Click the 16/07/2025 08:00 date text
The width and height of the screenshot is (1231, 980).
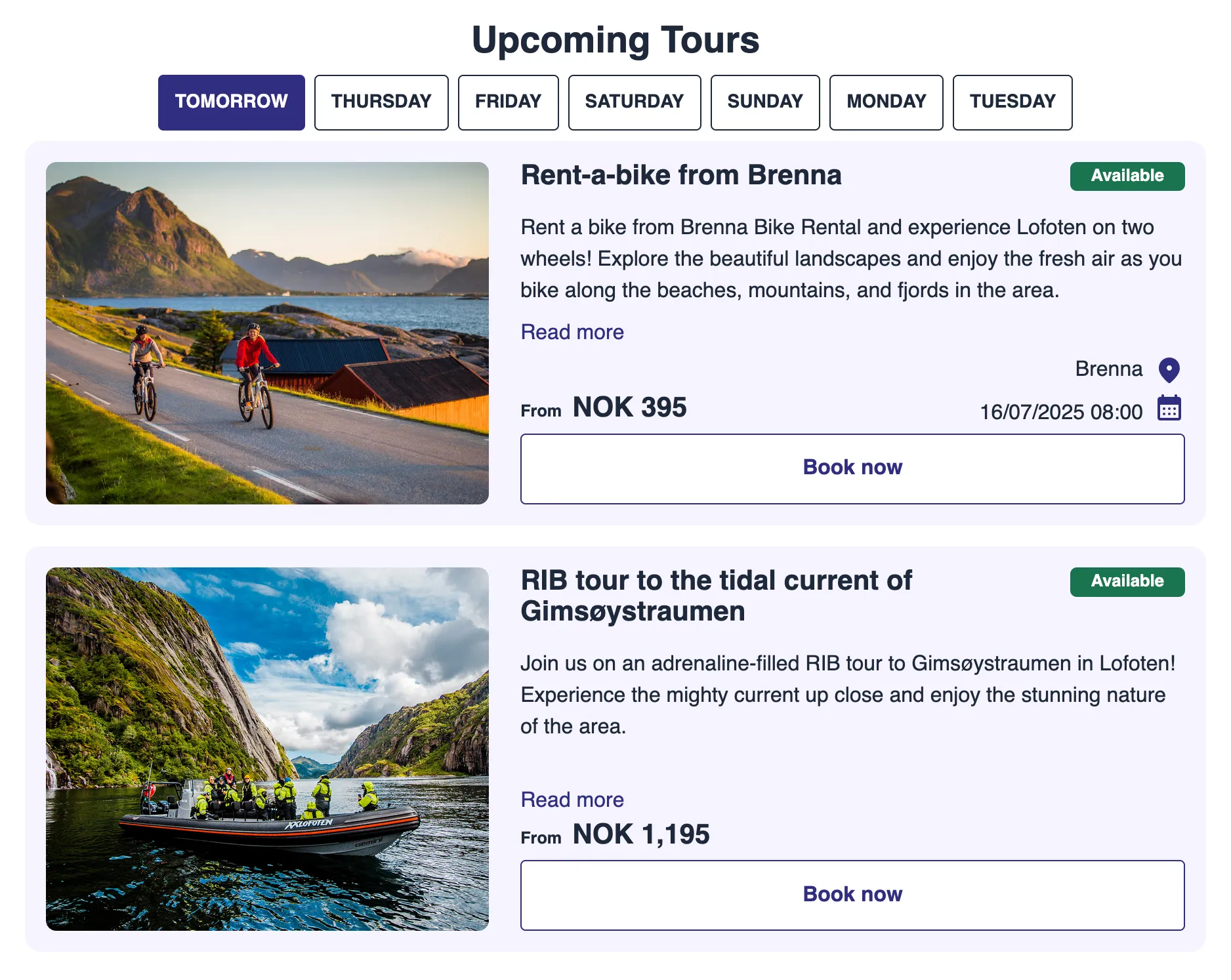pyautogui.click(x=1060, y=412)
